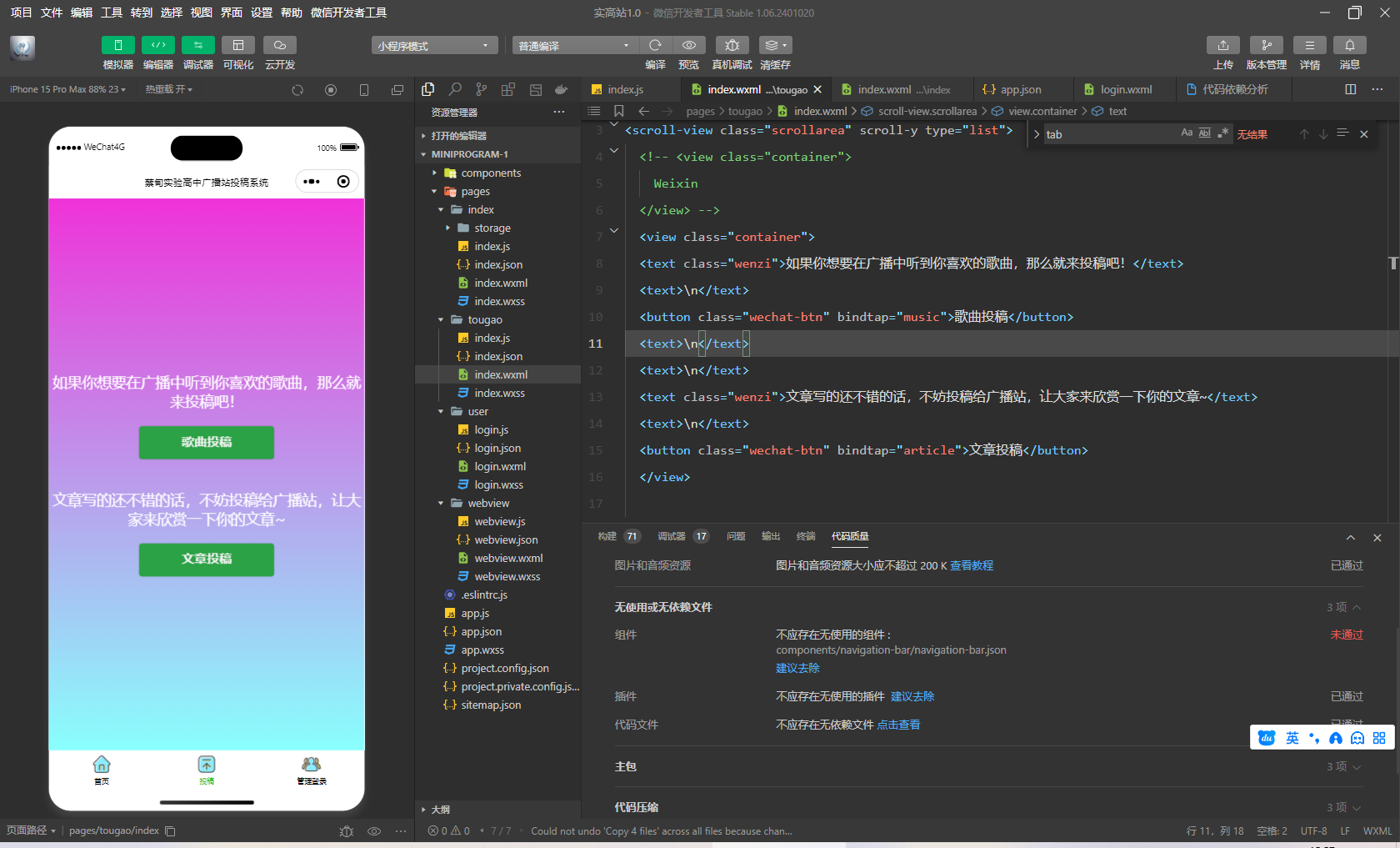Toggle the debugger panel button
The width and height of the screenshot is (1400, 848).
point(197,45)
